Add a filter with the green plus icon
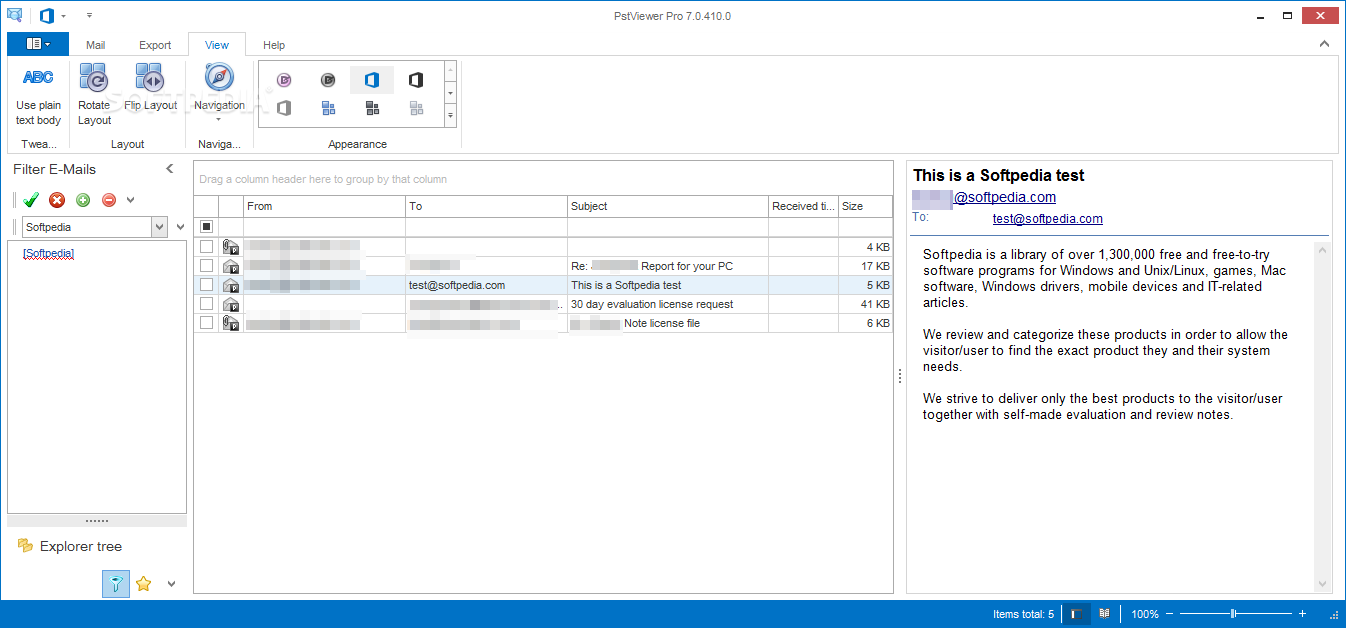 (83, 200)
